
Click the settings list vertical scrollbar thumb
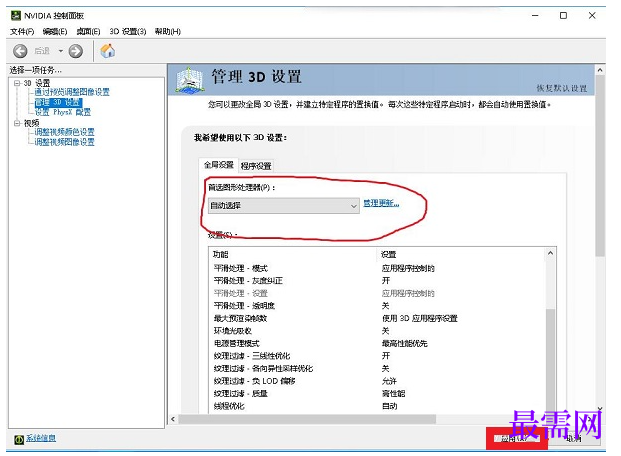coord(551,361)
